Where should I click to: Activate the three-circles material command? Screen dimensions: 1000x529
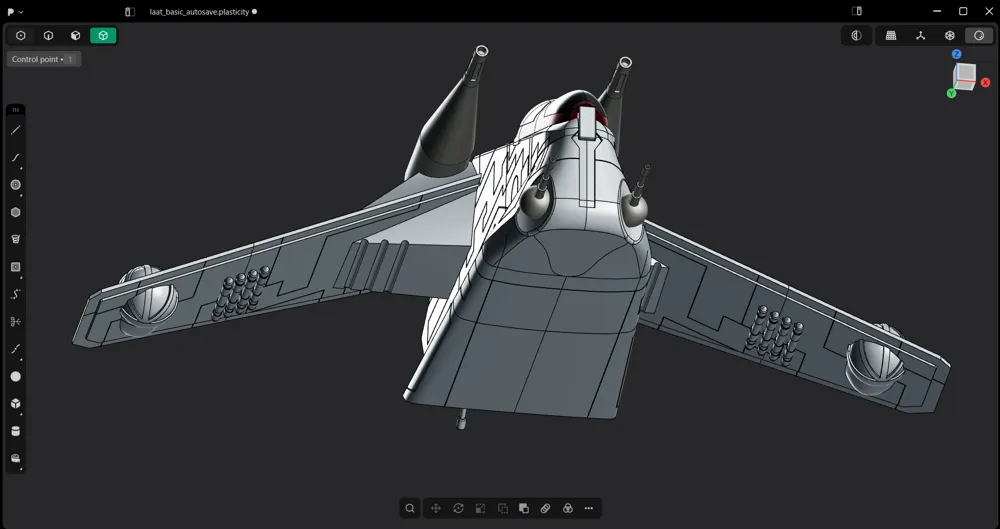click(x=568, y=509)
